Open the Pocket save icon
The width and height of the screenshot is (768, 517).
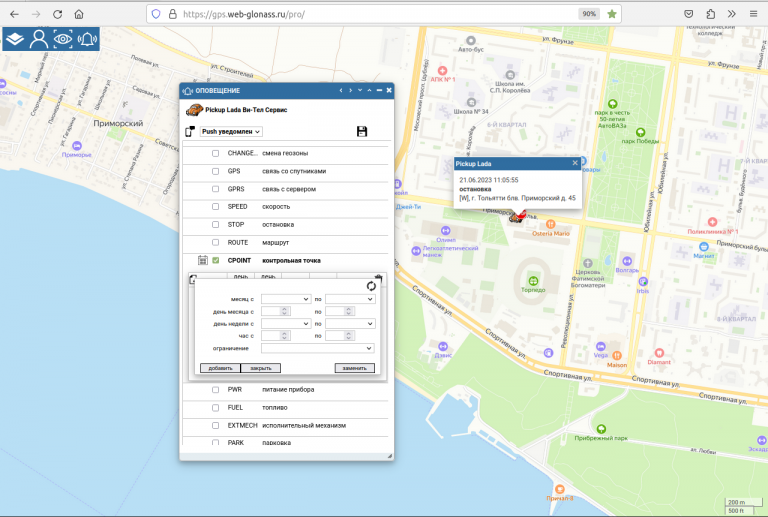click(689, 14)
